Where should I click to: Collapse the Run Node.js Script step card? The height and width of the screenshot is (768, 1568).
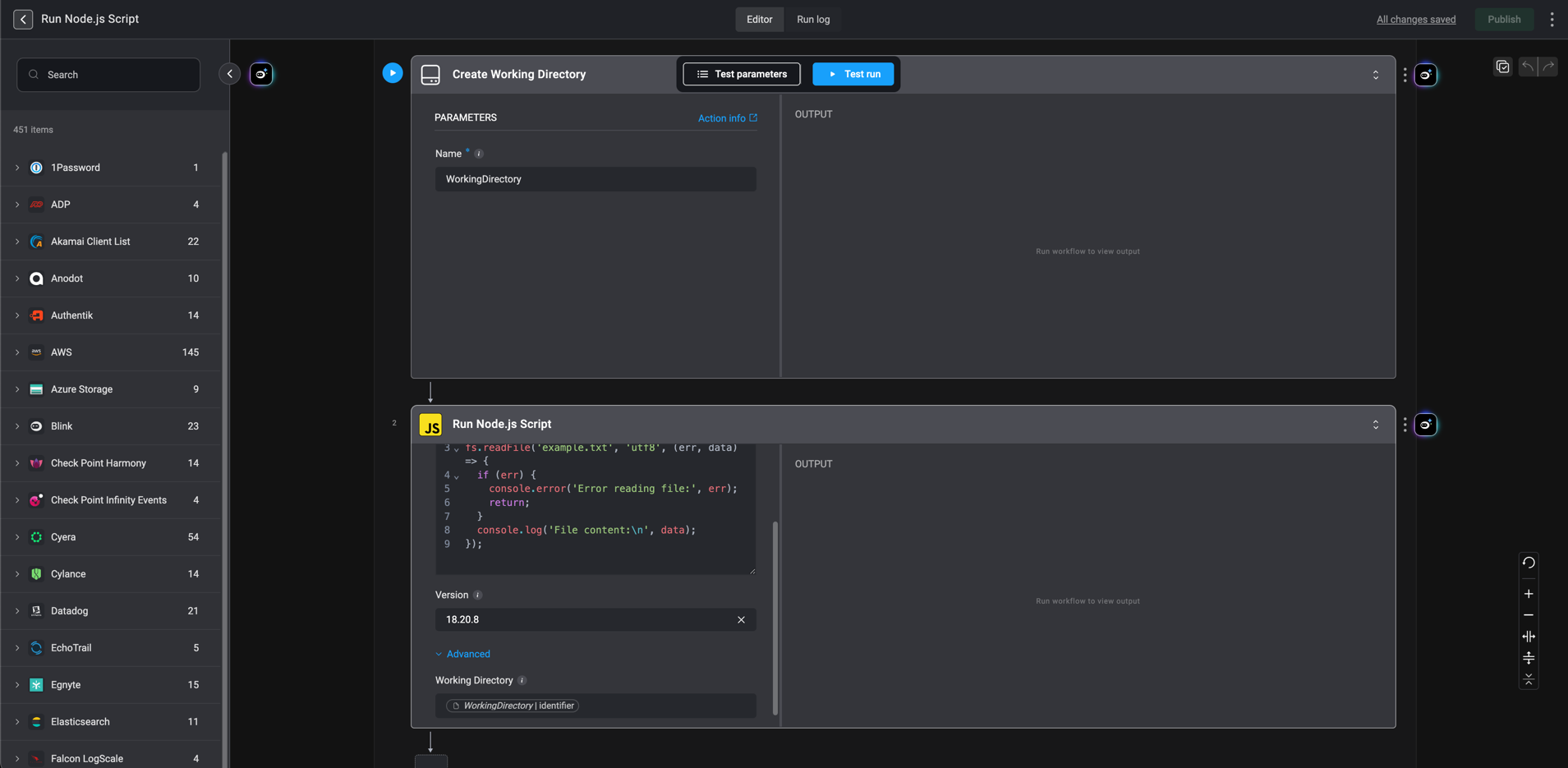click(x=1376, y=425)
